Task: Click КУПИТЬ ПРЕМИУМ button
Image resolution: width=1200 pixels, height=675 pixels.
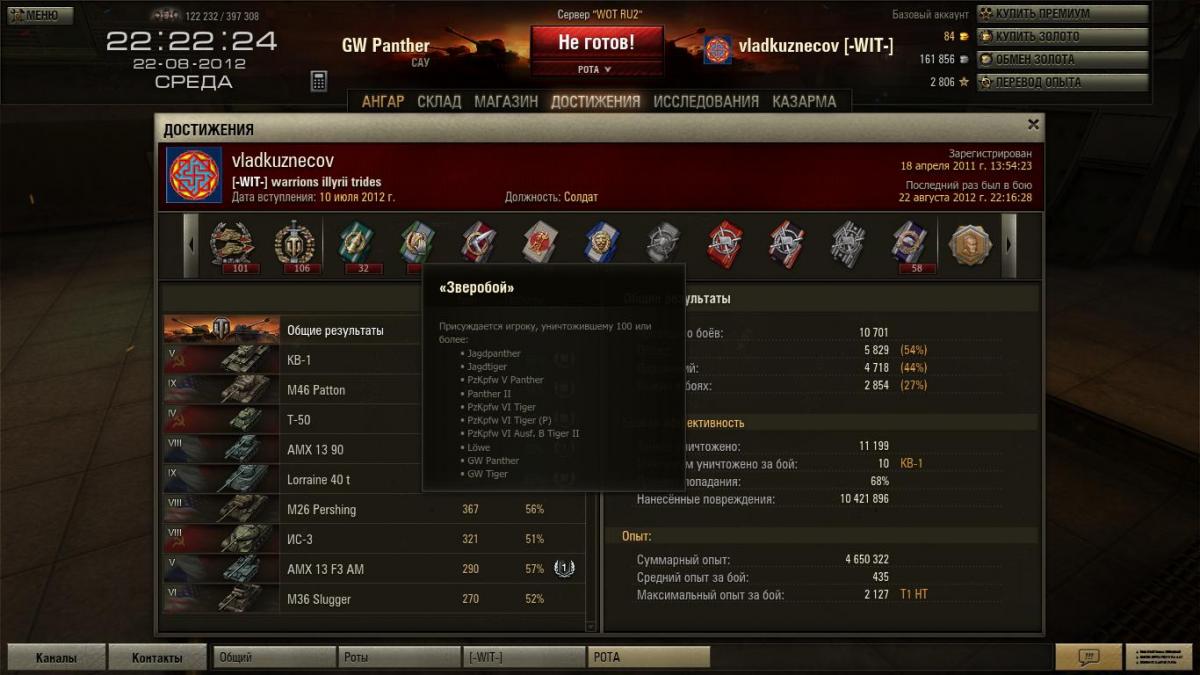Action: tap(1062, 14)
